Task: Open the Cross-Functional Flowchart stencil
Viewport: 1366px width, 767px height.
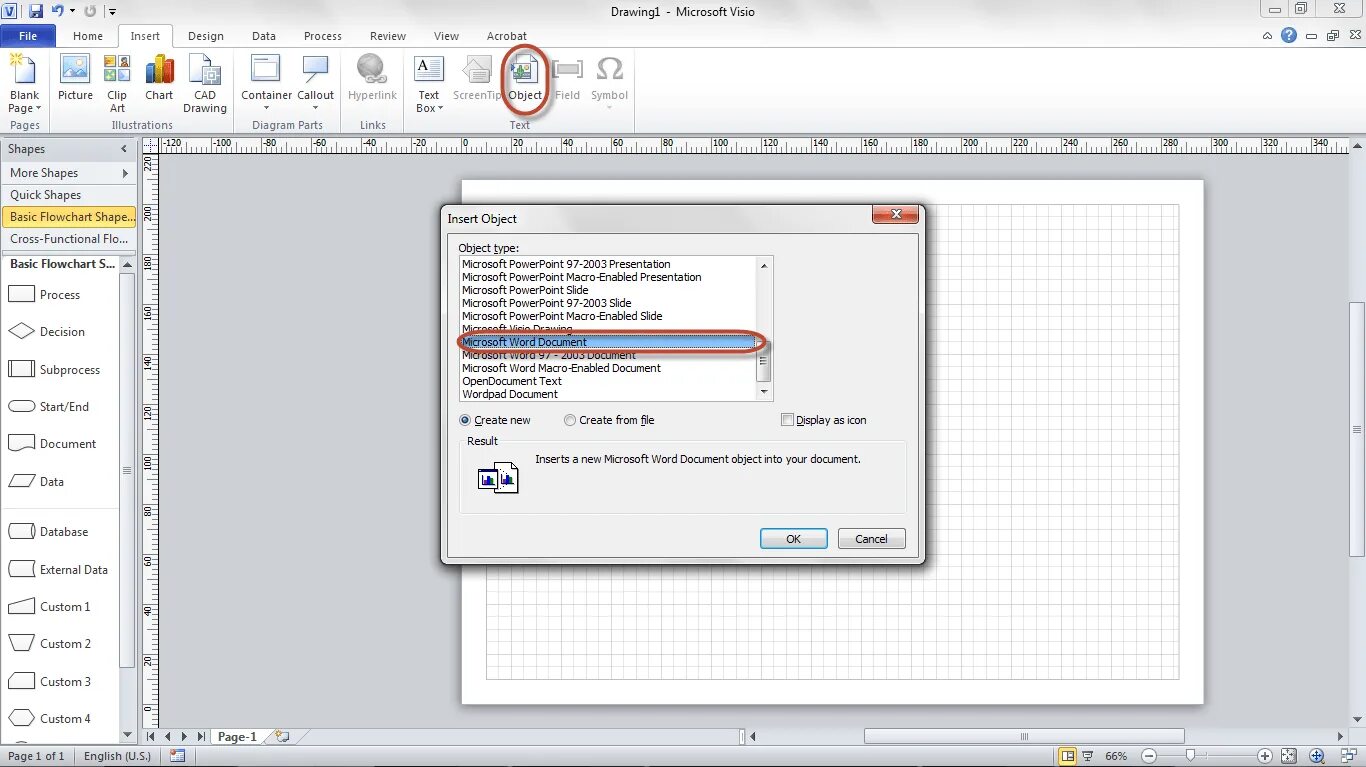Action: point(69,239)
